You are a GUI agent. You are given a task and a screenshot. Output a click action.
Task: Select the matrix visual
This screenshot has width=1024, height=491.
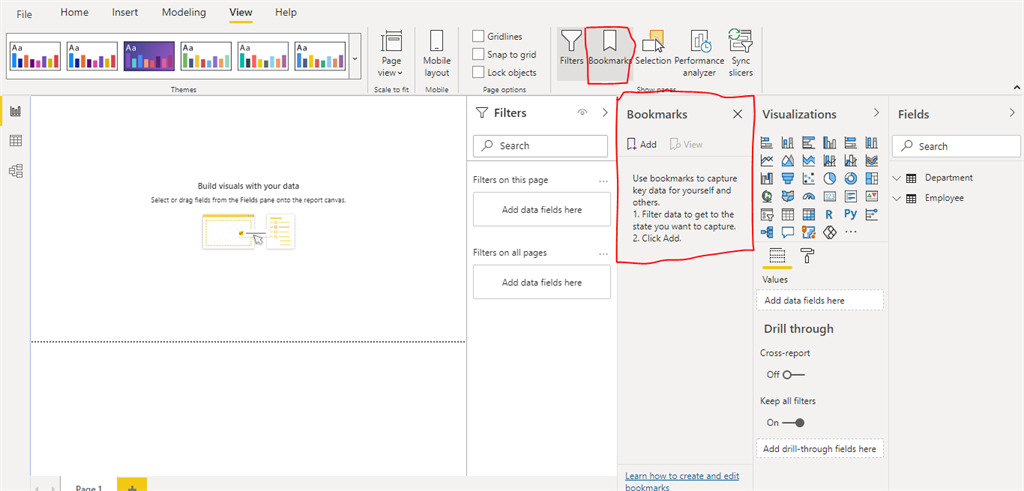click(809, 214)
